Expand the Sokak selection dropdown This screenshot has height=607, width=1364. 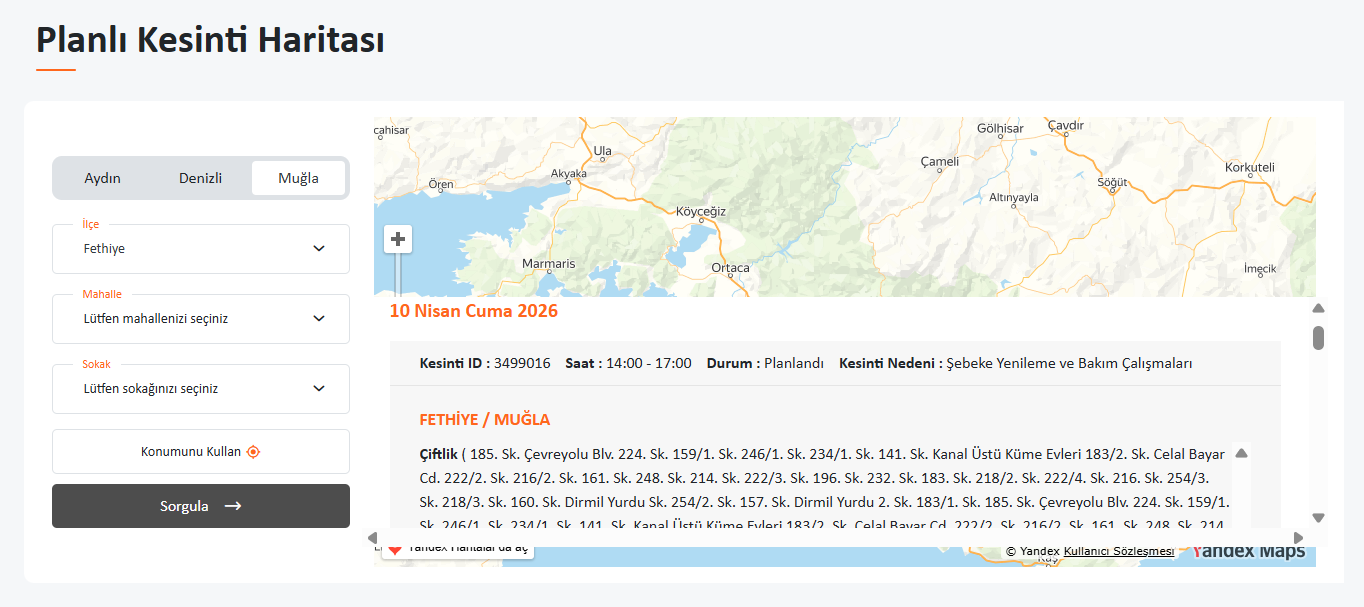pyautogui.click(x=201, y=389)
